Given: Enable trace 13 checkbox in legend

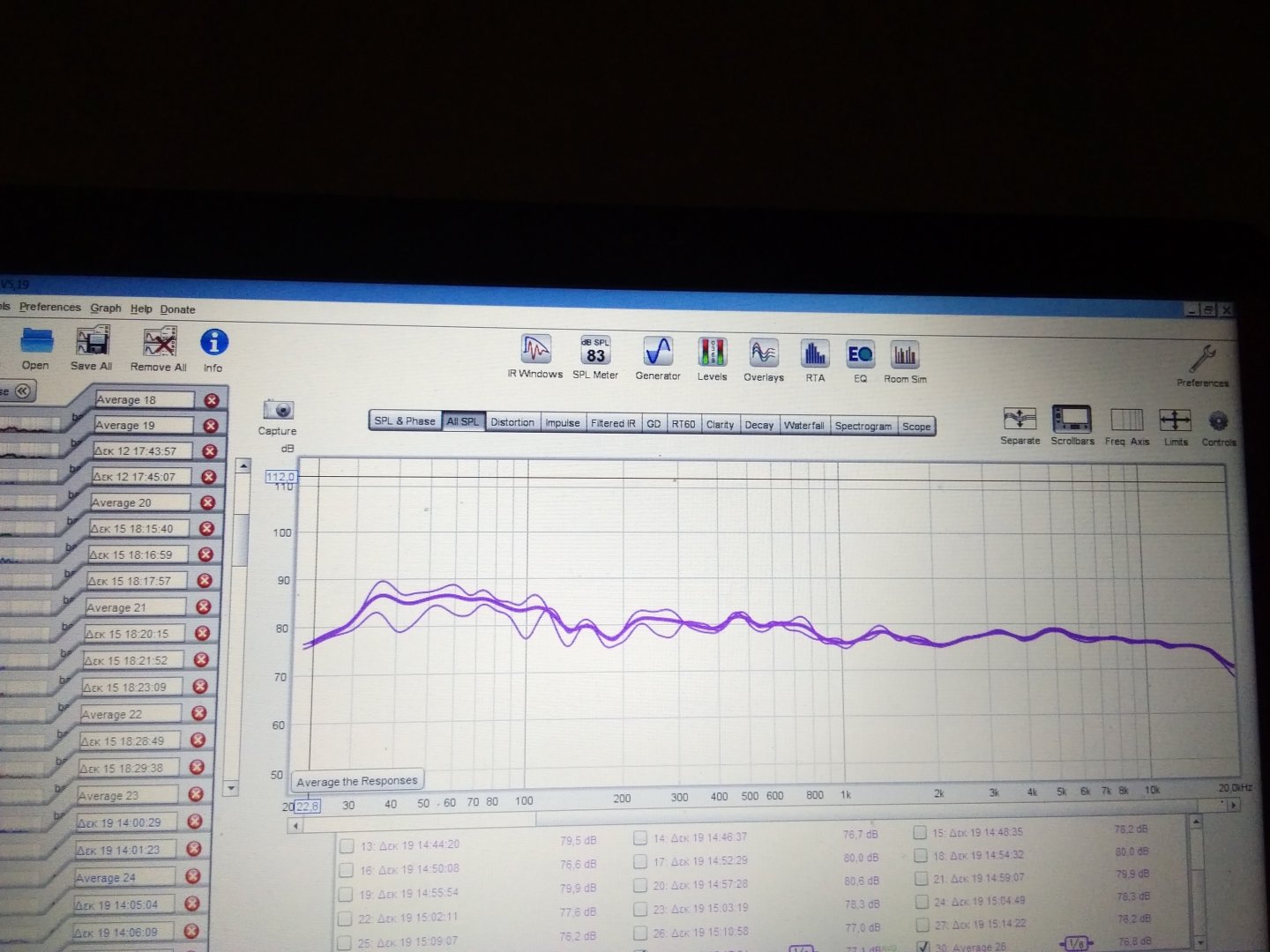Looking at the screenshot, I should (347, 846).
